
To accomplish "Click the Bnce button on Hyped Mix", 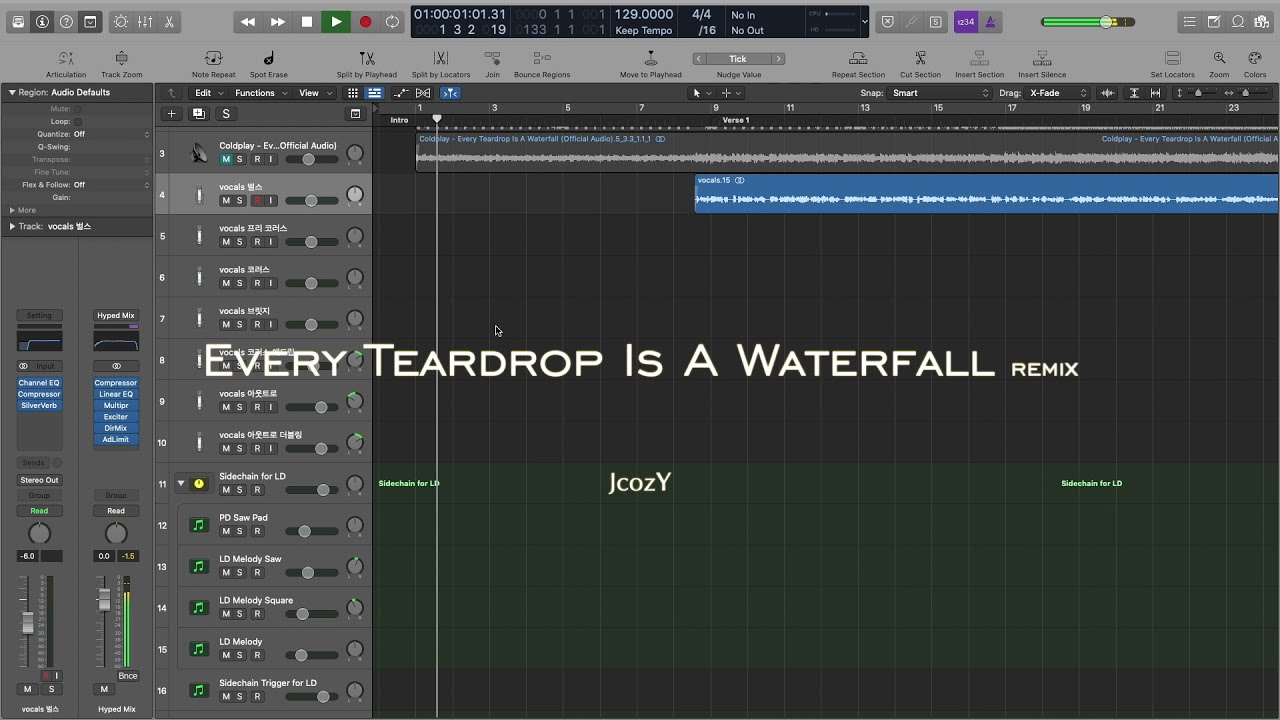I will pos(128,676).
